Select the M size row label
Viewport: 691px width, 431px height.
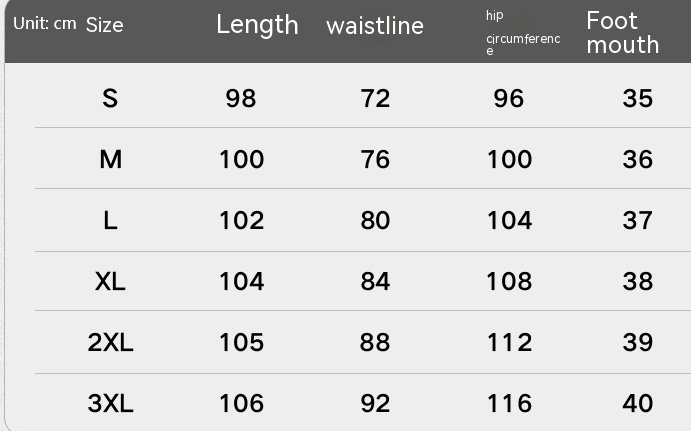point(110,159)
